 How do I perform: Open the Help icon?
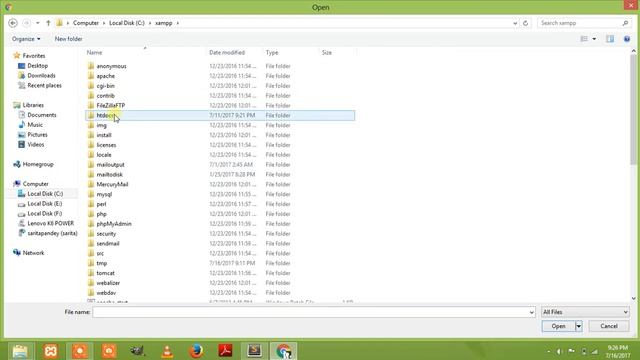coord(627,39)
